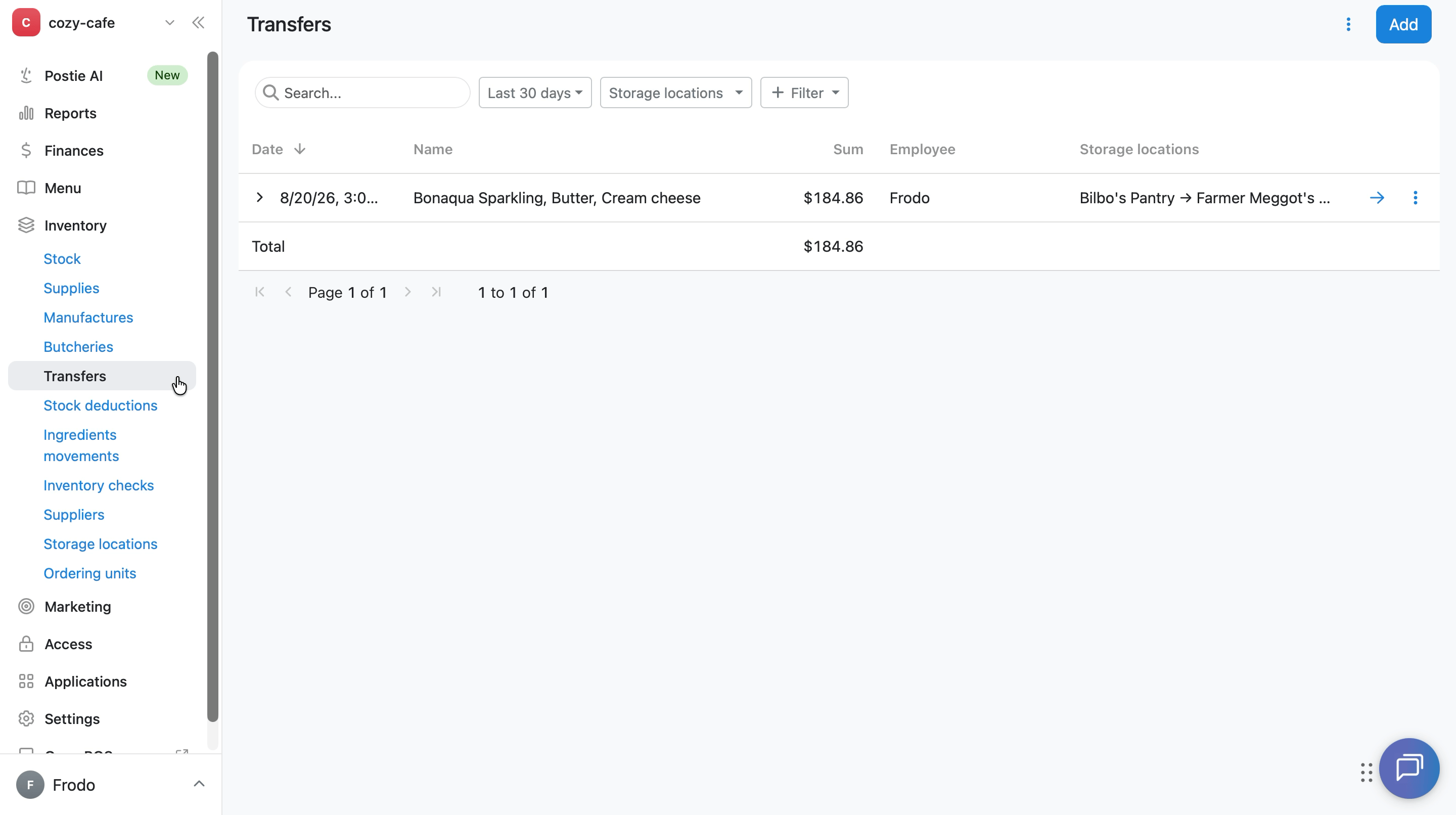Go to Inventory checks page
Image resolution: width=1456 pixels, height=815 pixels.
[x=99, y=485]
